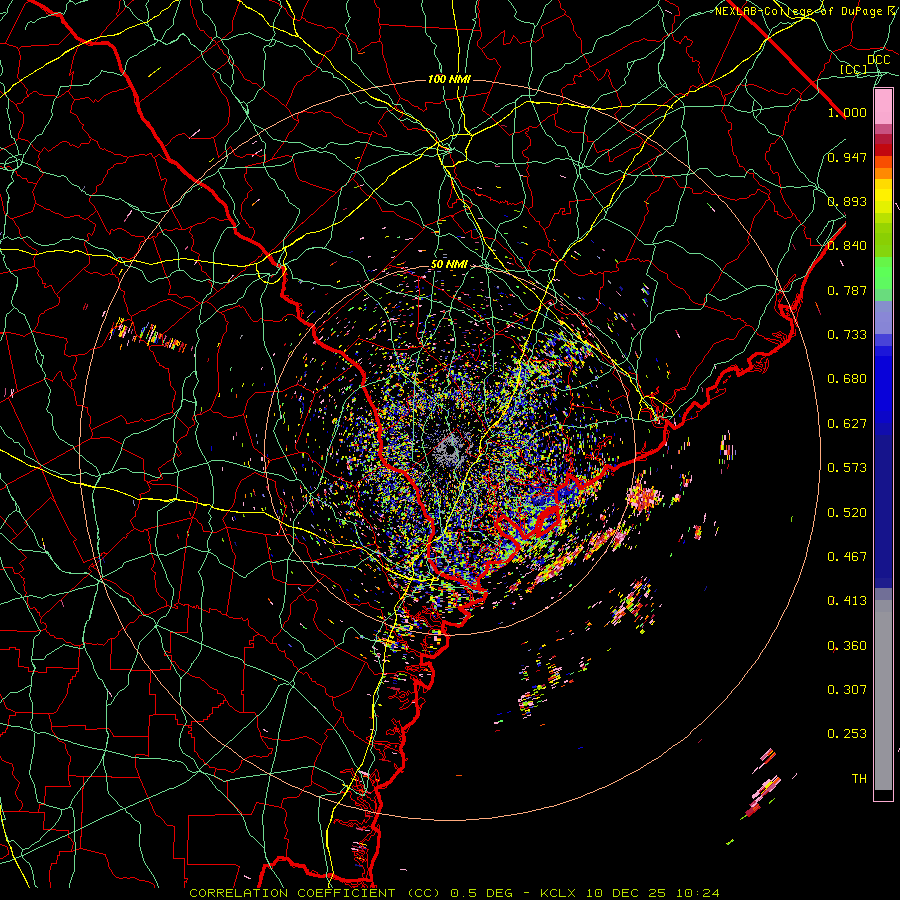900x900 pixels.
Task: Click the 0.413 color scale value
Action: [847, 600]
